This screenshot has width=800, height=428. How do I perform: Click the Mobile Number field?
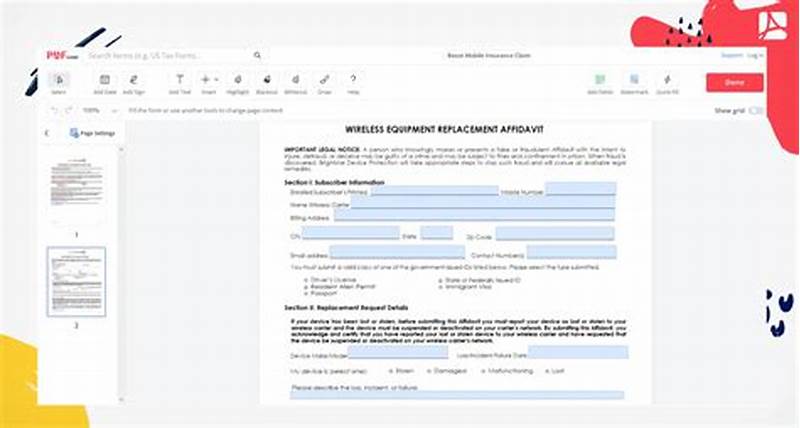pos(581,189)
